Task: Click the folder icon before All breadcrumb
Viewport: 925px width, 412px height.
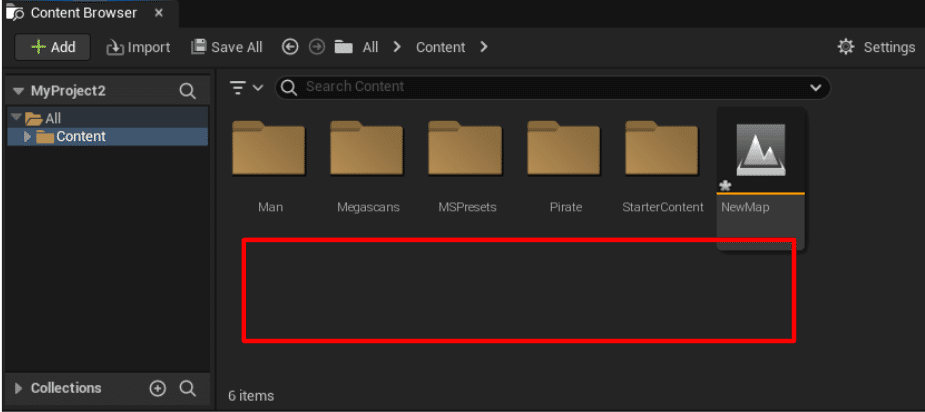Action: (343, 47)
